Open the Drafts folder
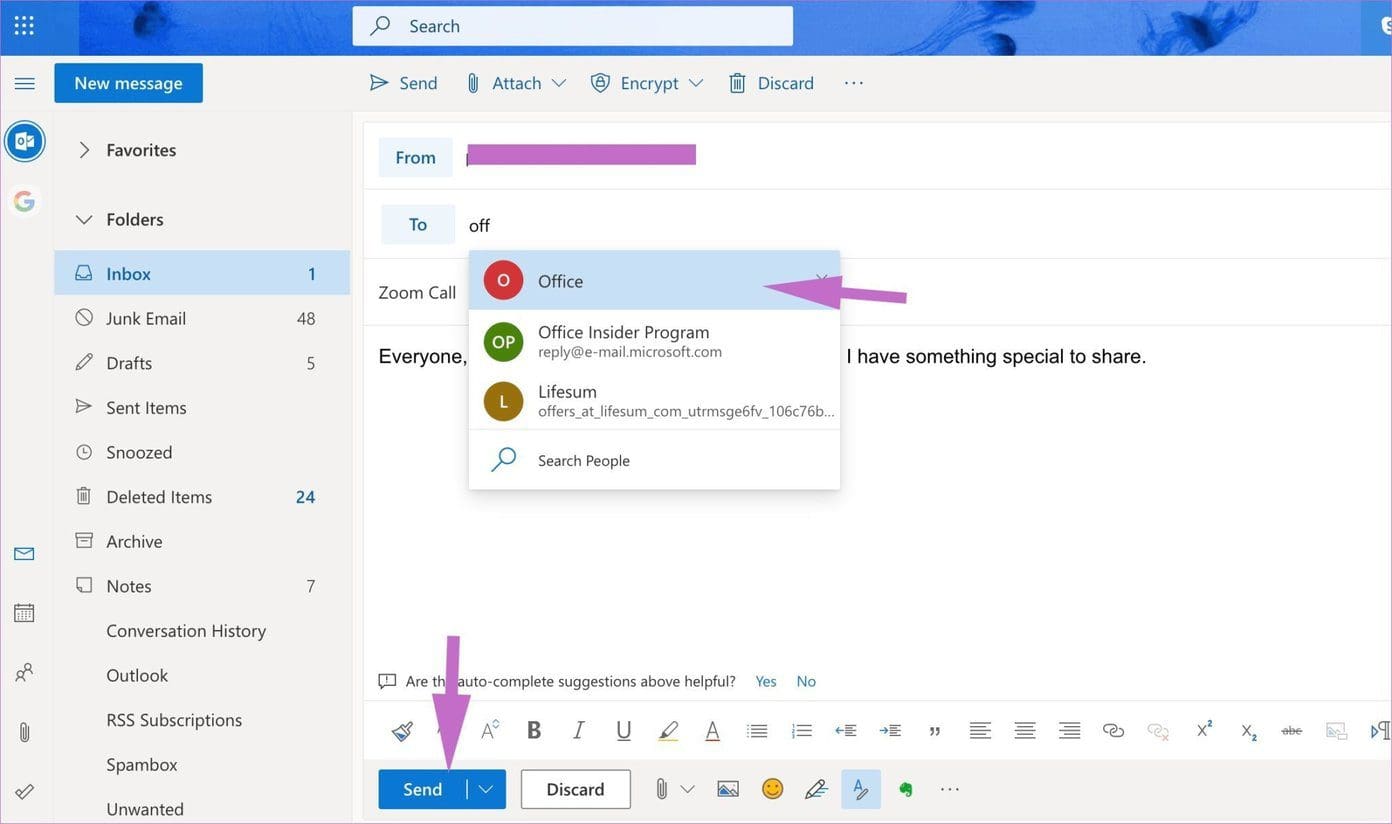1392x824 pixels. point(202,363)
